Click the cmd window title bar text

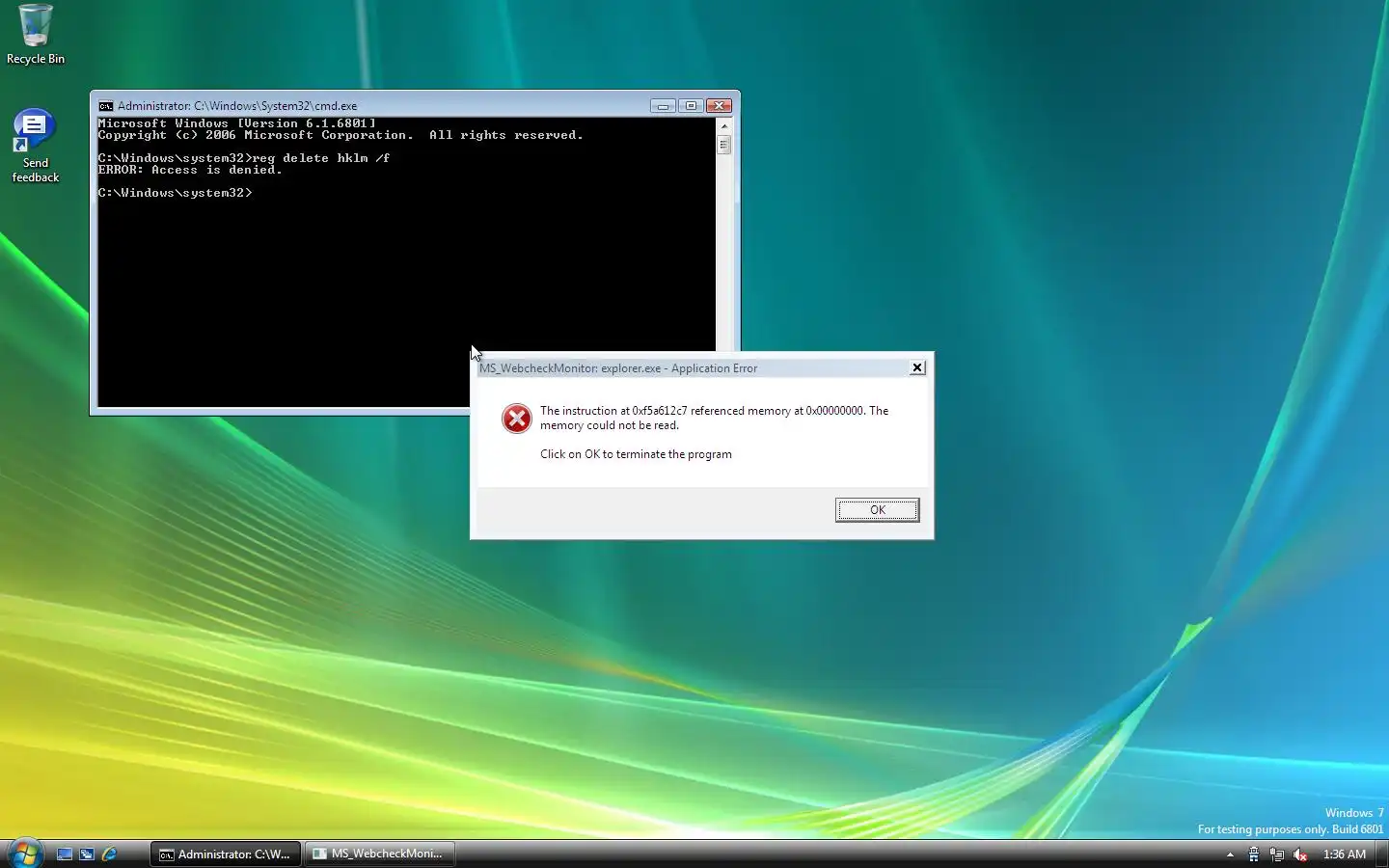[x=237, y=106]
